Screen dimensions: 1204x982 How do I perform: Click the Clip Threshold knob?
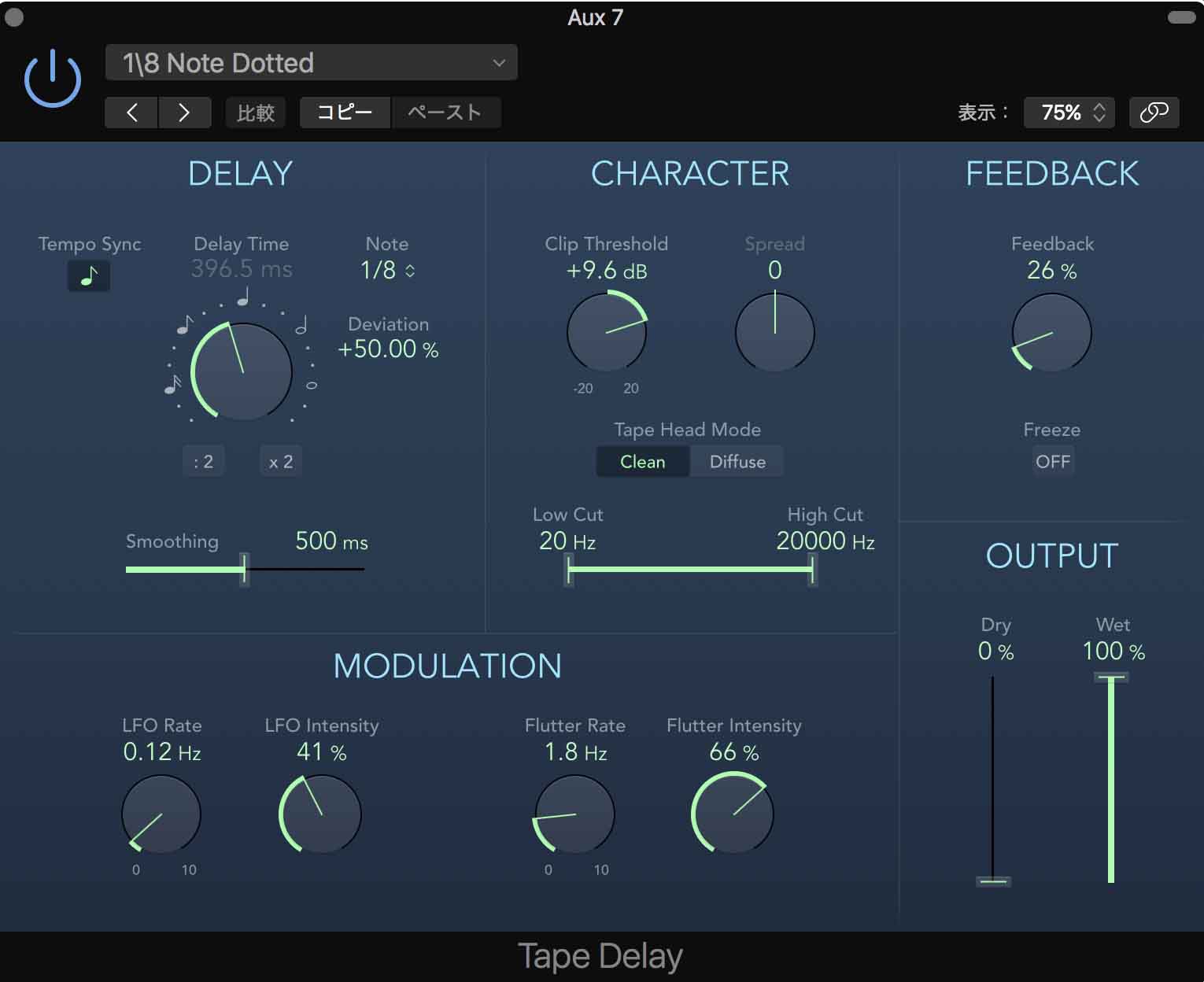pyautogui.click(x=607, y=332)
